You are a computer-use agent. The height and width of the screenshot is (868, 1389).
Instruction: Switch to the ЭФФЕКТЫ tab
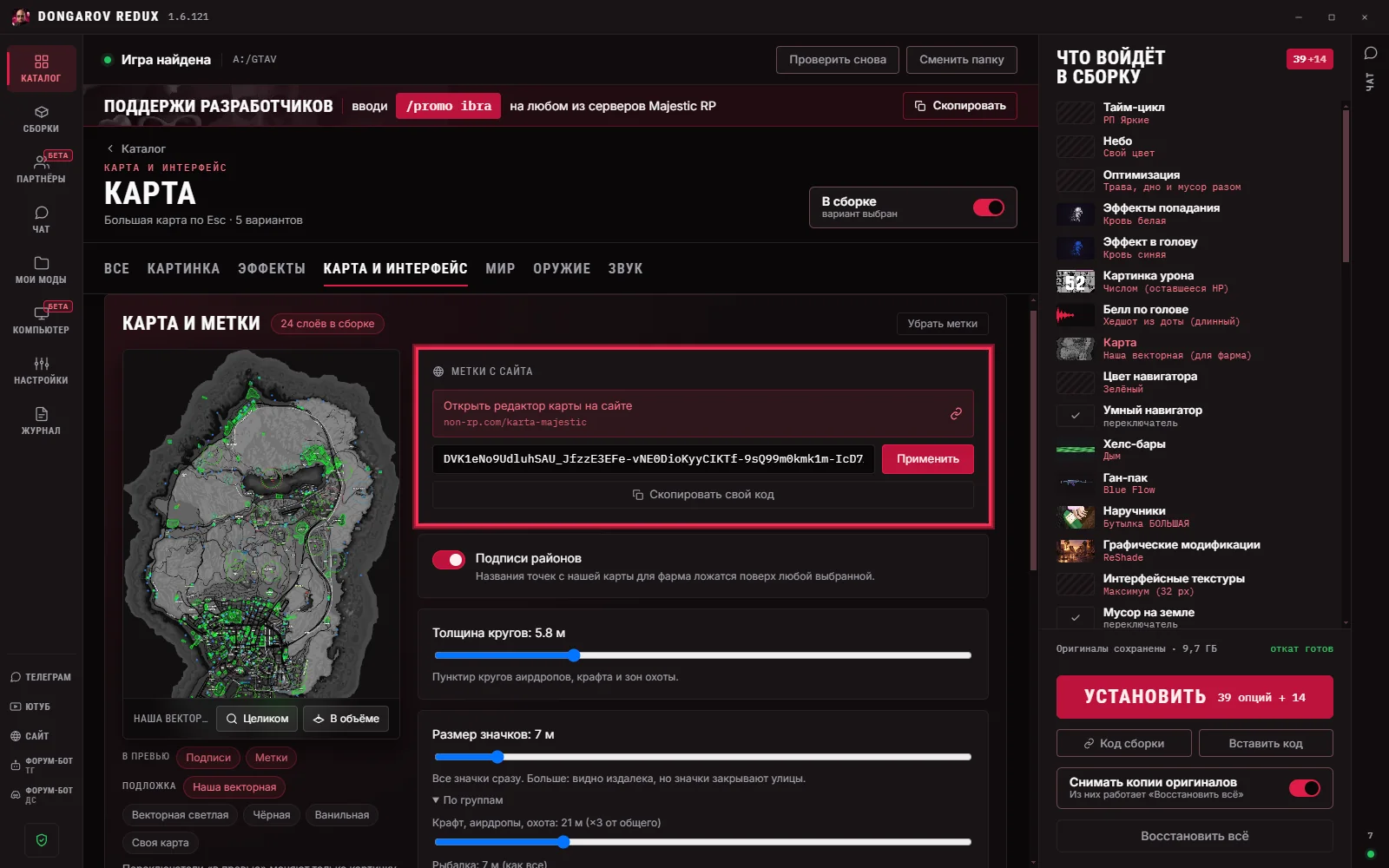(x=272, y=269)
